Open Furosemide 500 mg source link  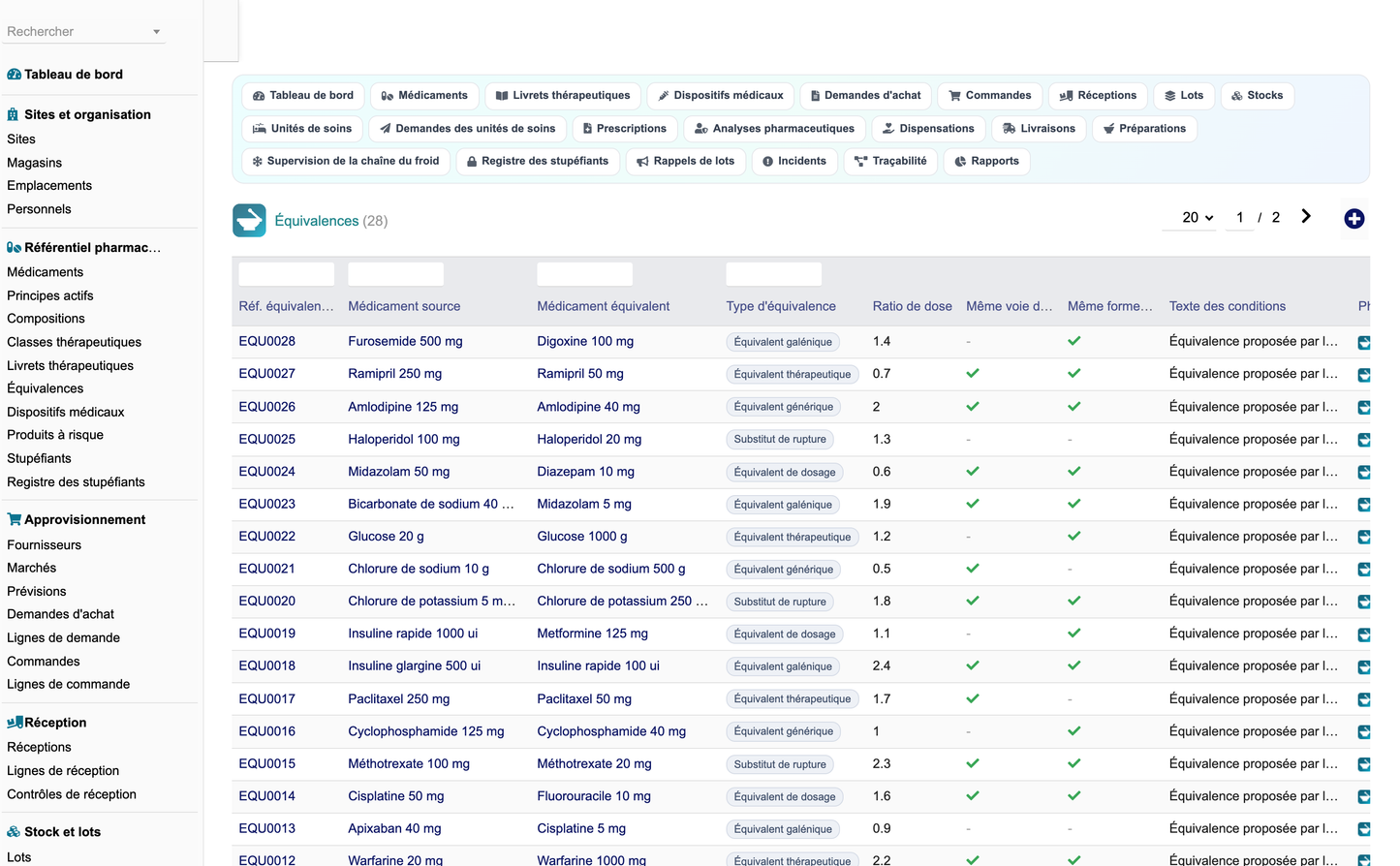[x=405, y=341]
